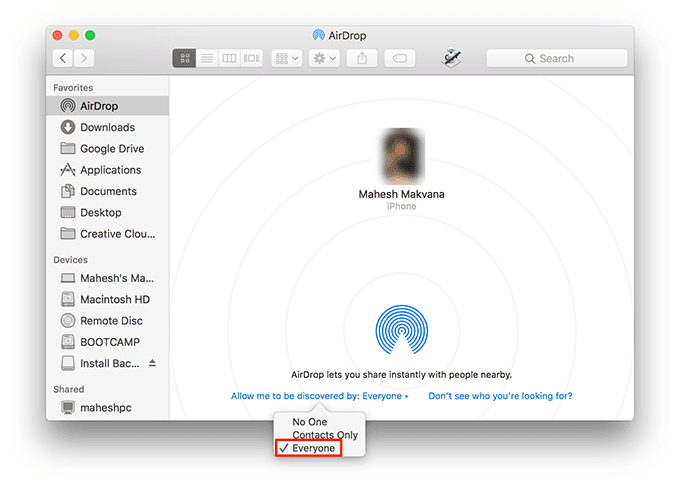Open 'Don't see who you're looking for?' link
Image resolution: width=680 pixels, height=486 pixels.
[500, 396]
